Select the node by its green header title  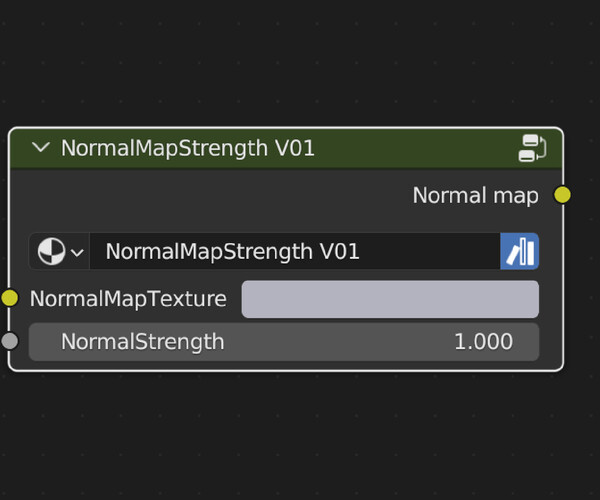(x=188, y=148)
